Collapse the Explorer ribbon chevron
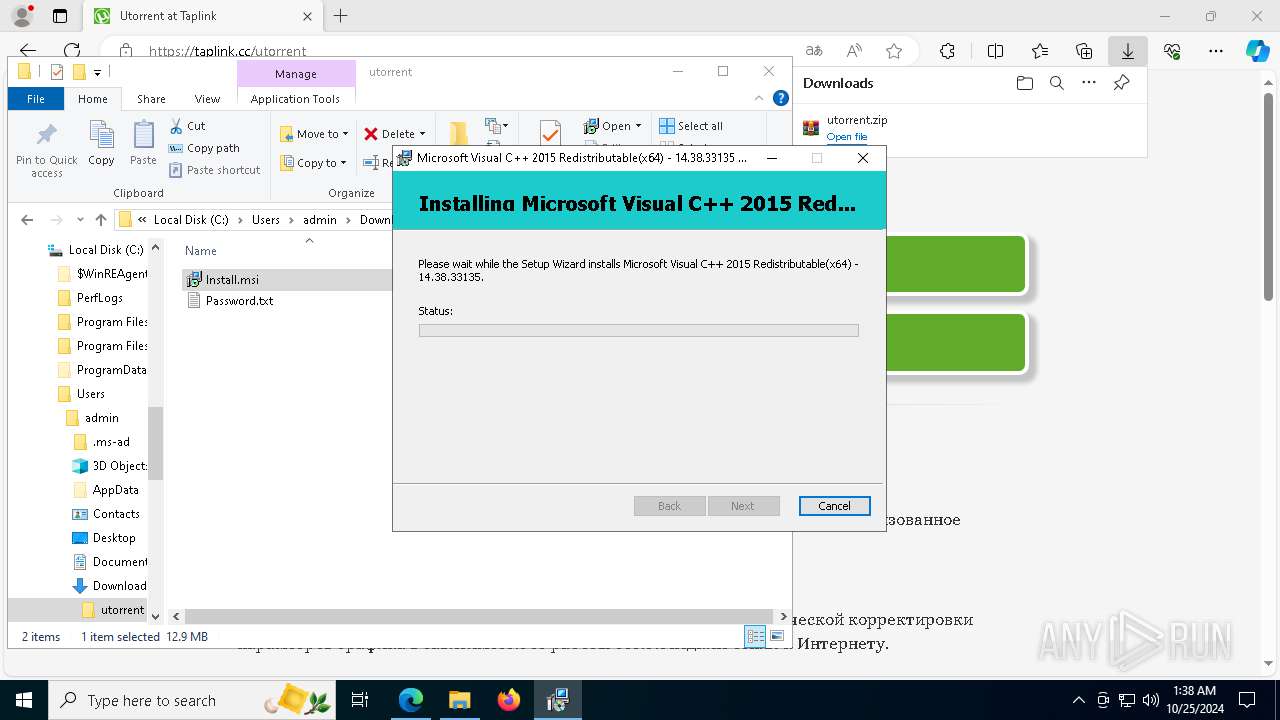1280x720 pixels. pyautogui.click(x=760, y=99)
